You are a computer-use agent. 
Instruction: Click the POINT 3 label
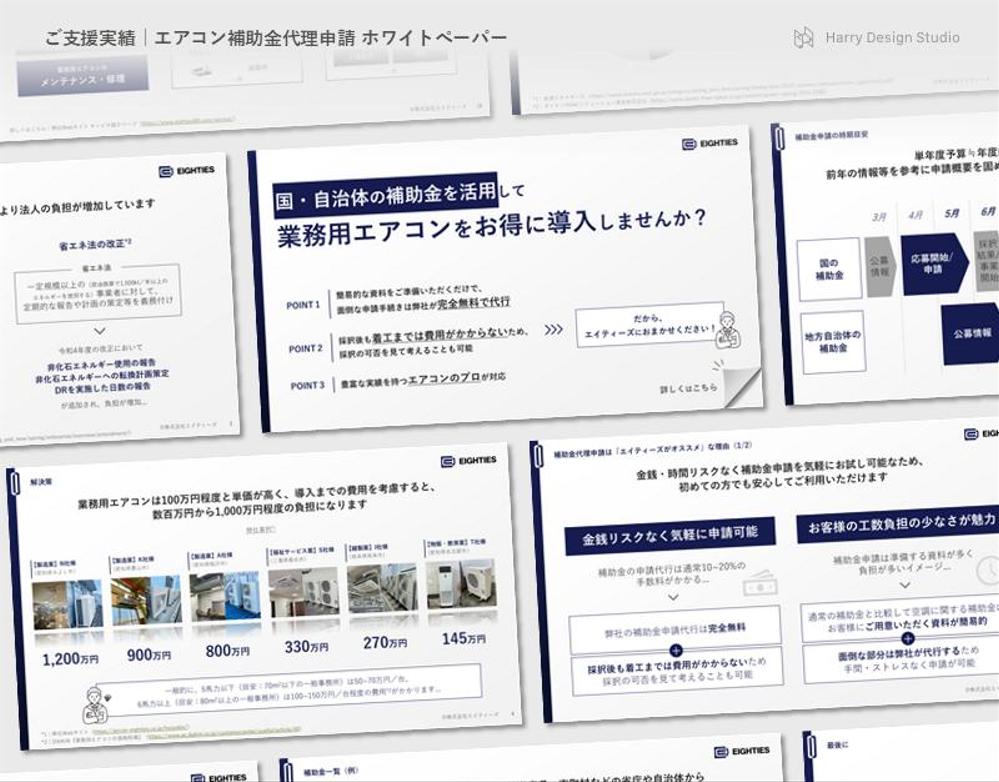pos(308,385)
